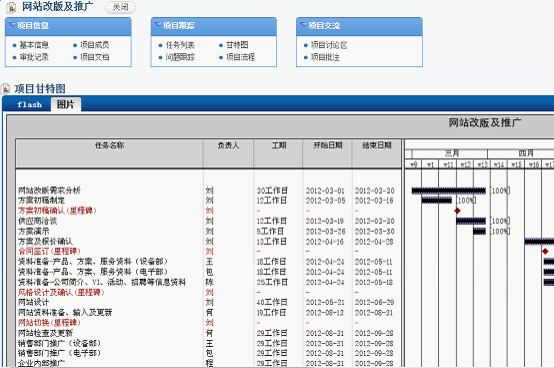Click the 关闭 button
Viewport: 554px width, 368px height.
(x=120, y=7)
